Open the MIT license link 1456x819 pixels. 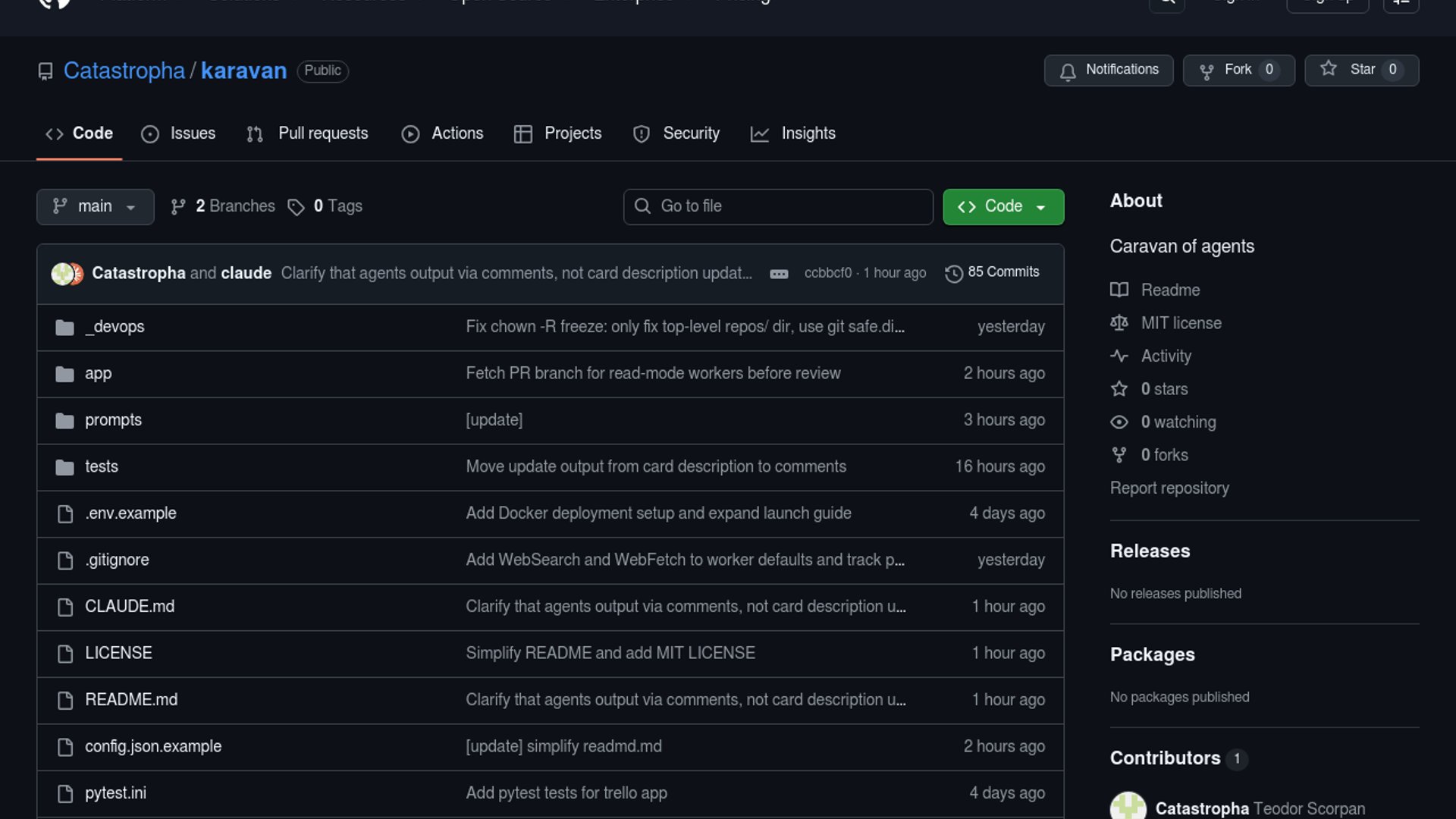1181,323
